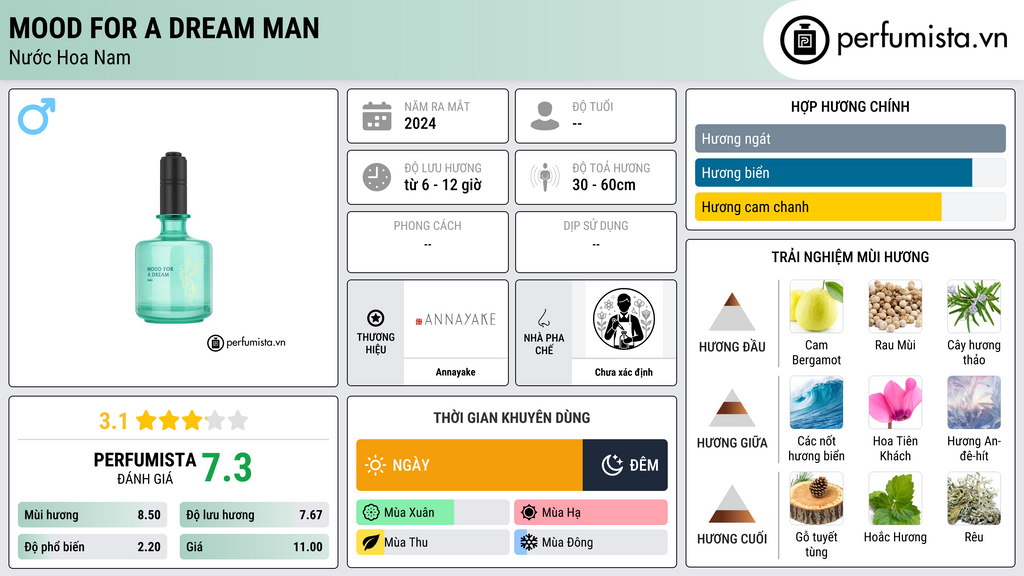Click the Dịp sử dụng card
The height and width of the screenshot is (576, 1024).
click(x=596, y=242)
